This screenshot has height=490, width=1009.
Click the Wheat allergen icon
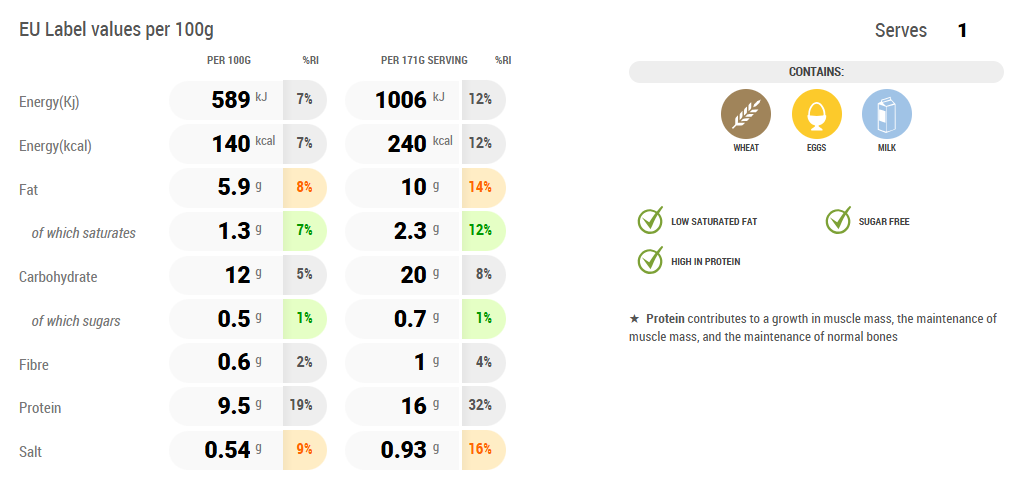746,113
